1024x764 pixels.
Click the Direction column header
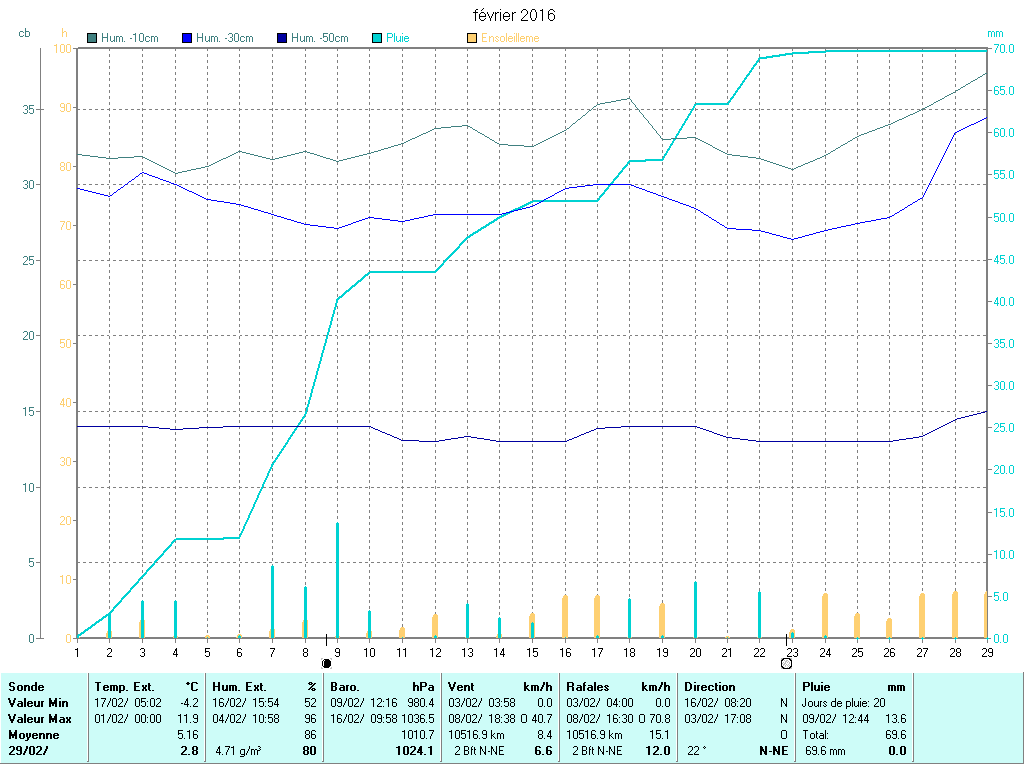(x=710, y=687)
